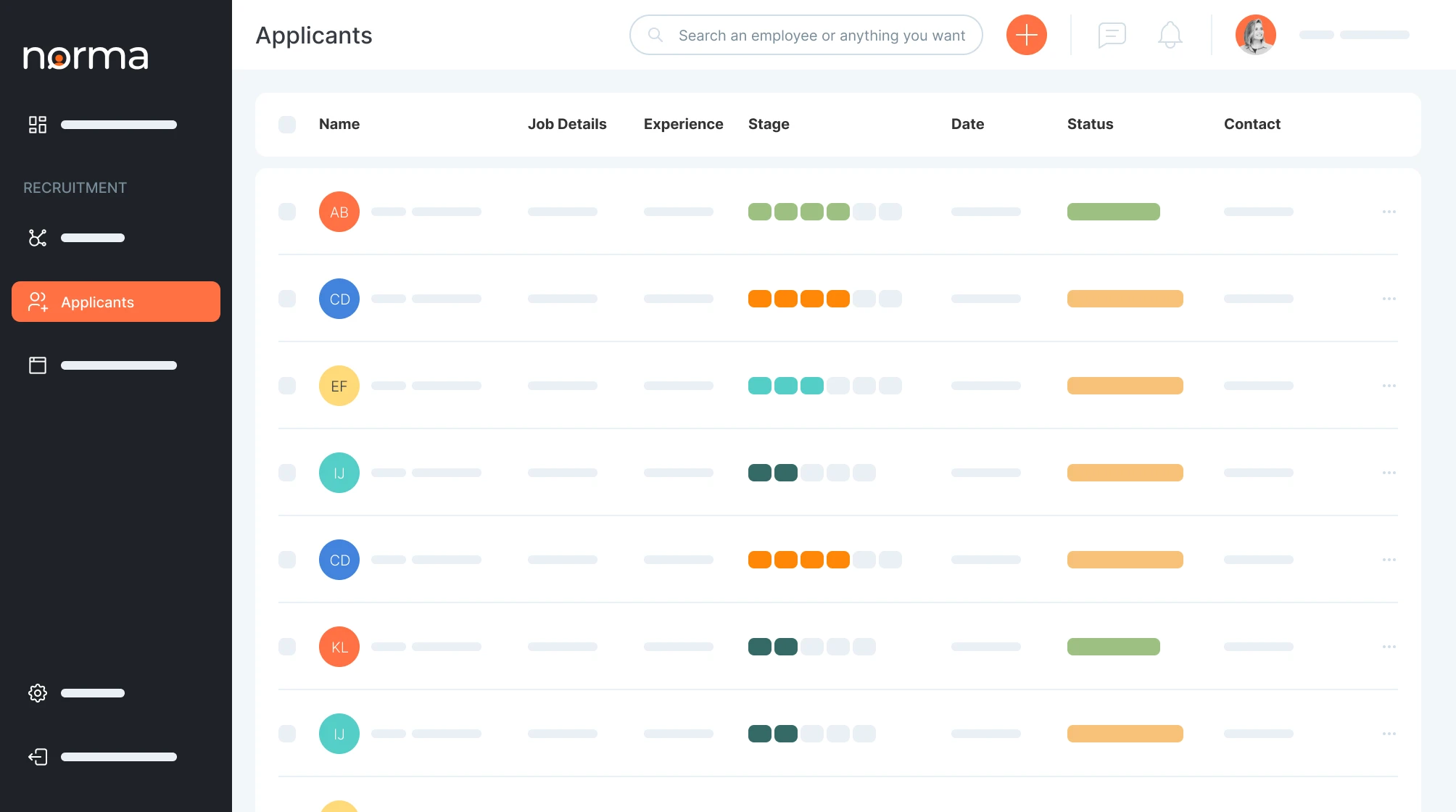Click the orange plus add button
Viewport: 1456px width, 812px height.
[x=1026, y=35]
